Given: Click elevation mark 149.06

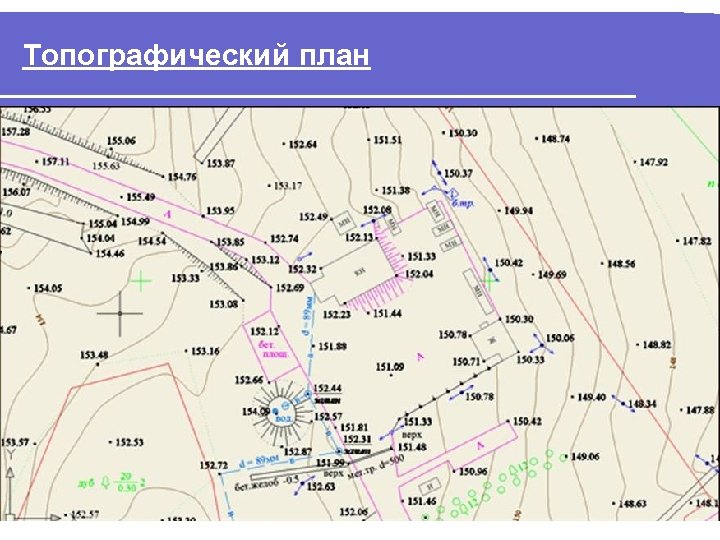Looking at the screenshot, I should [585, 456].
